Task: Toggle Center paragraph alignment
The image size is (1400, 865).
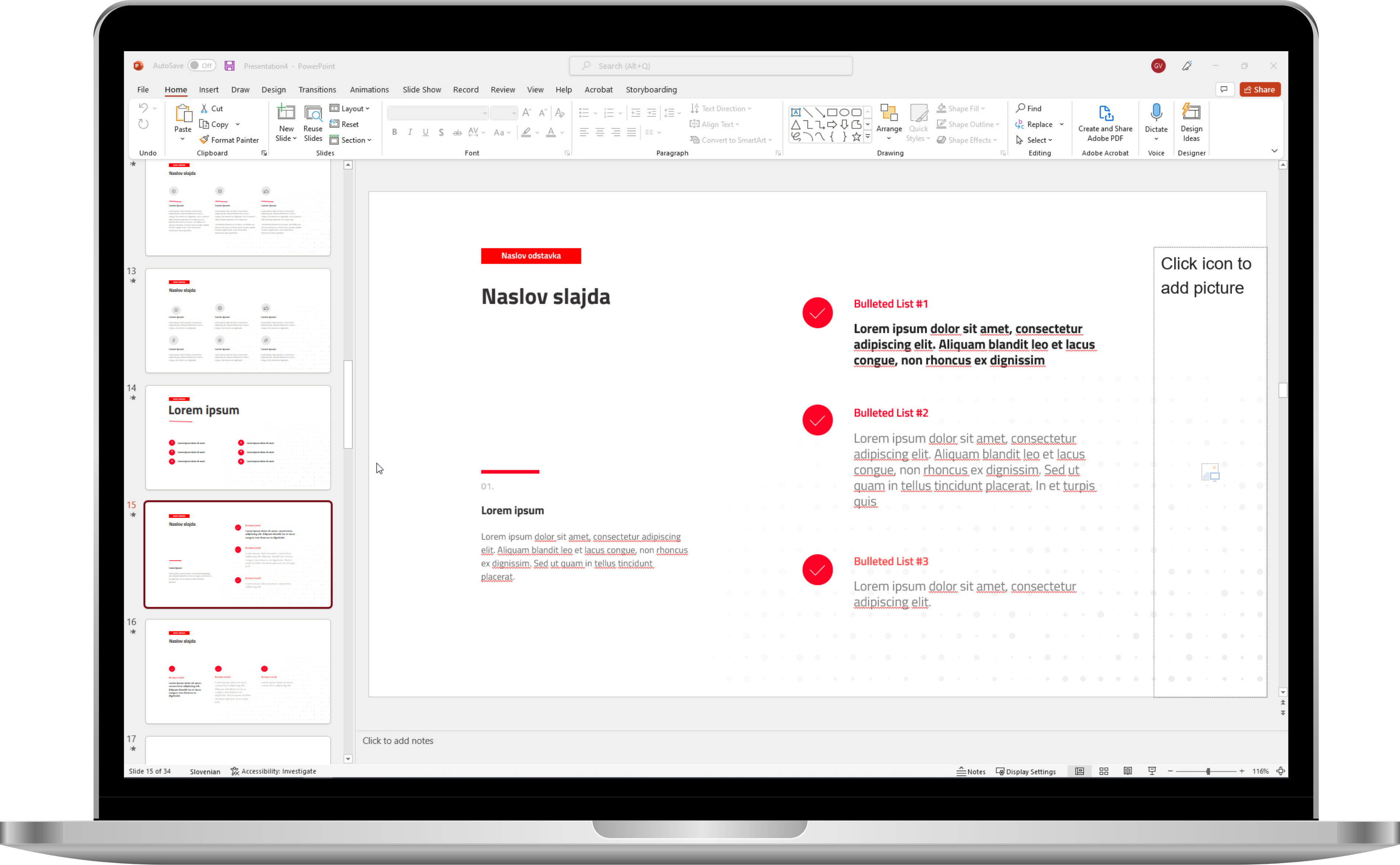Action: [x=600, y=132]
